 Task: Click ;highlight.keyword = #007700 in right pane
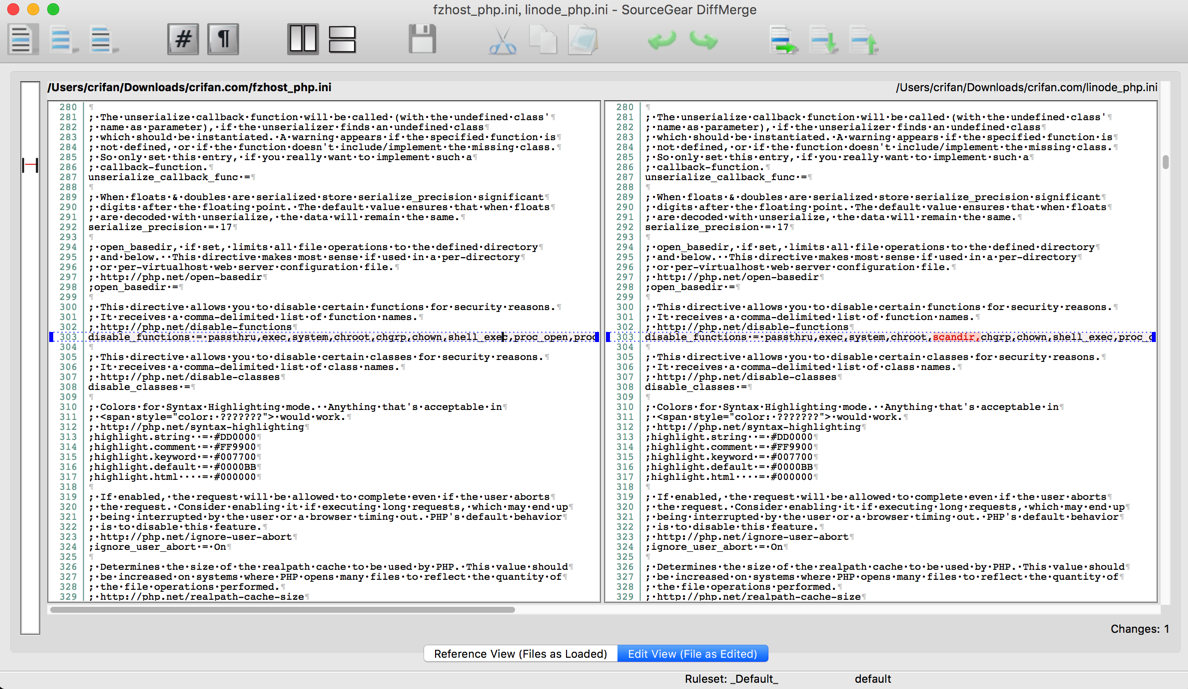coord(730,456)
